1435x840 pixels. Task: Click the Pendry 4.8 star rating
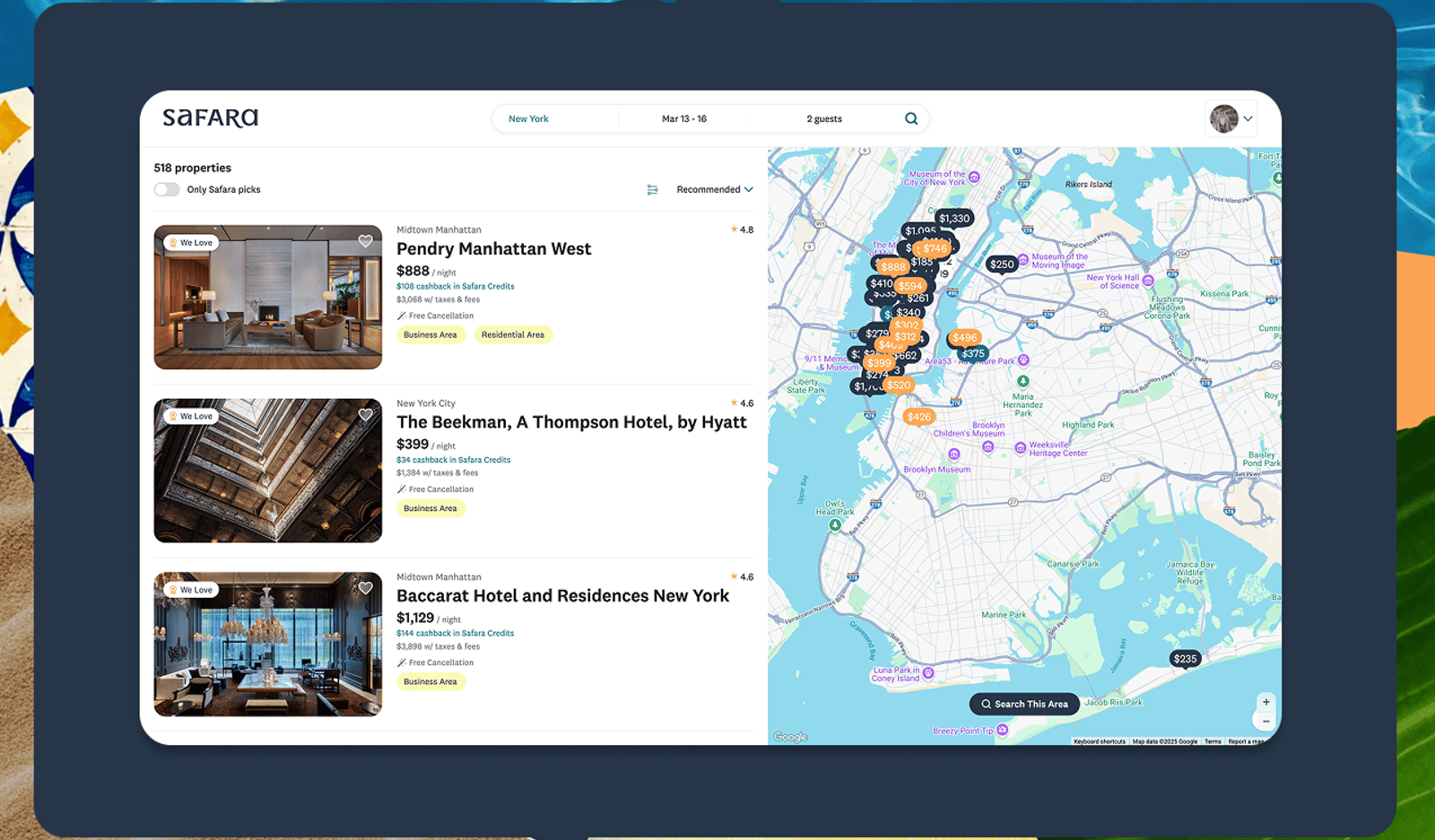click(x=742, y=229)
